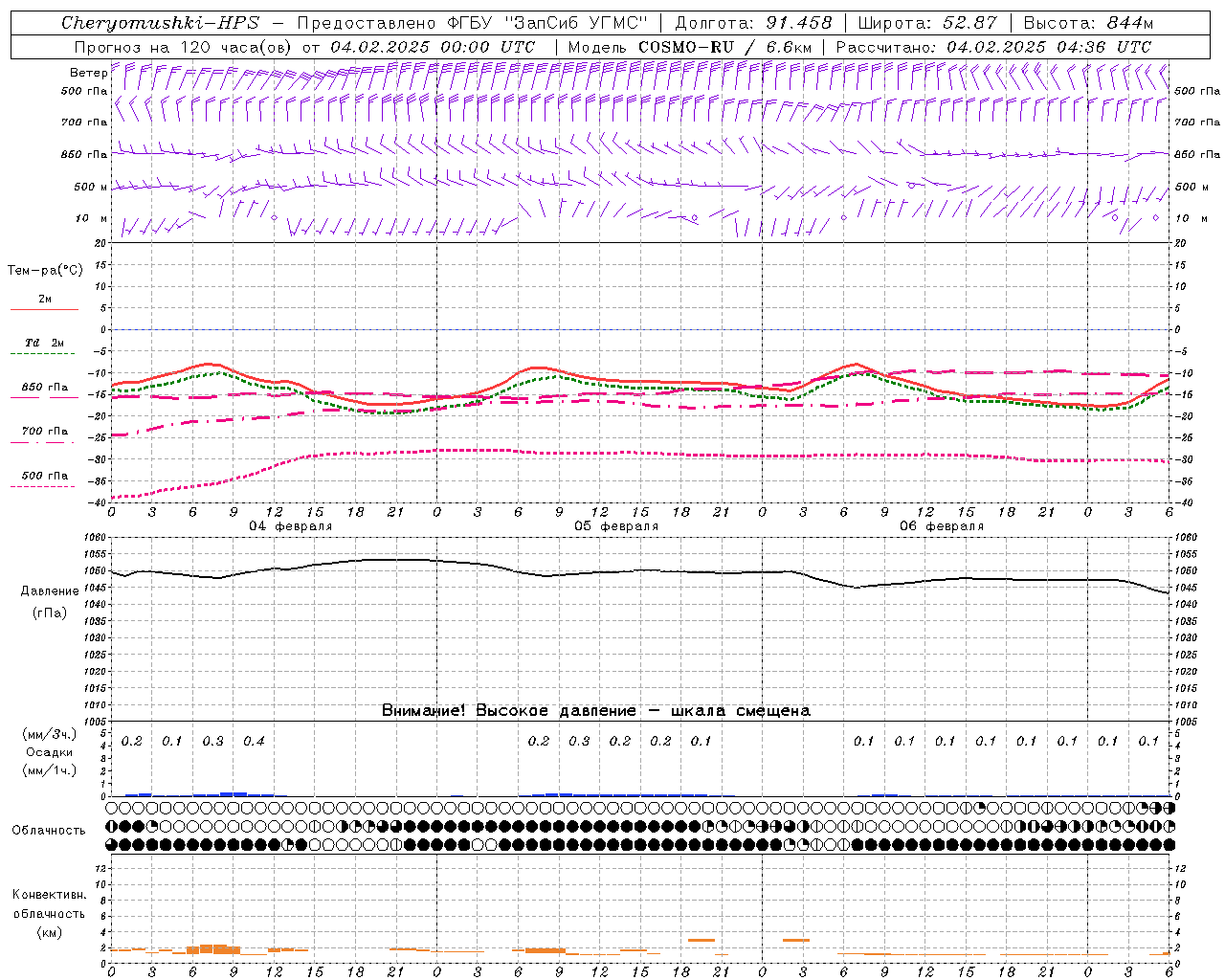Click the 'Тем-ра(°C)' temperature legend title
This screenshot has height=980, width=1225.
45,271
